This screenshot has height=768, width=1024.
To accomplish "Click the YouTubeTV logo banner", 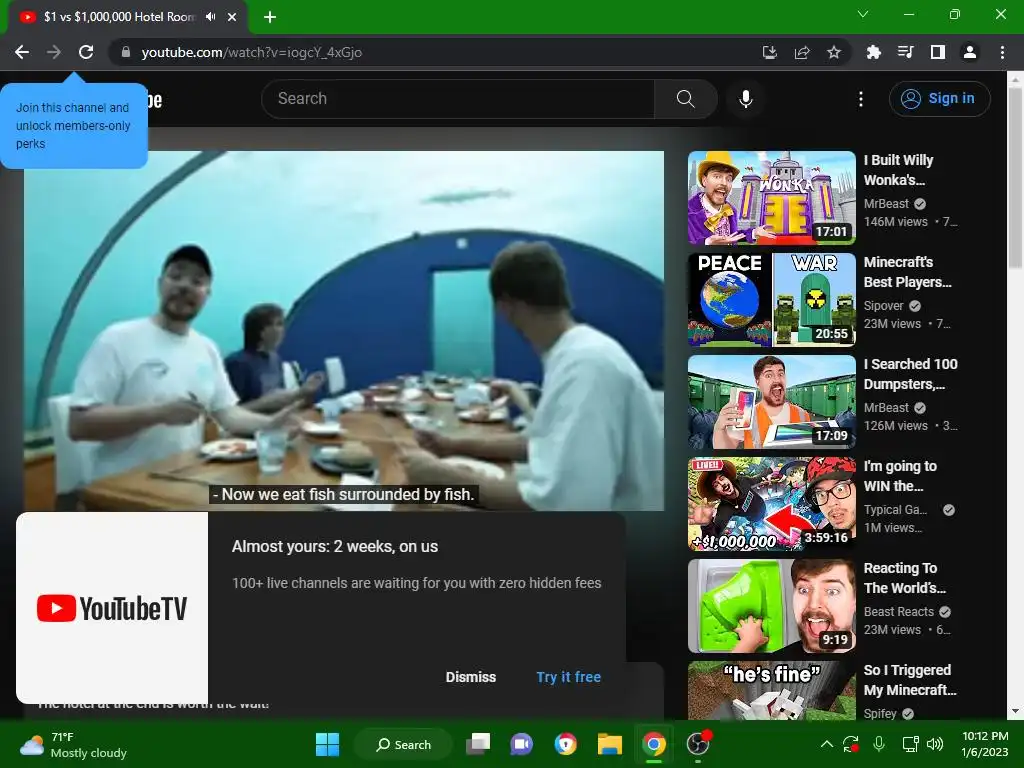I will 112,608.
